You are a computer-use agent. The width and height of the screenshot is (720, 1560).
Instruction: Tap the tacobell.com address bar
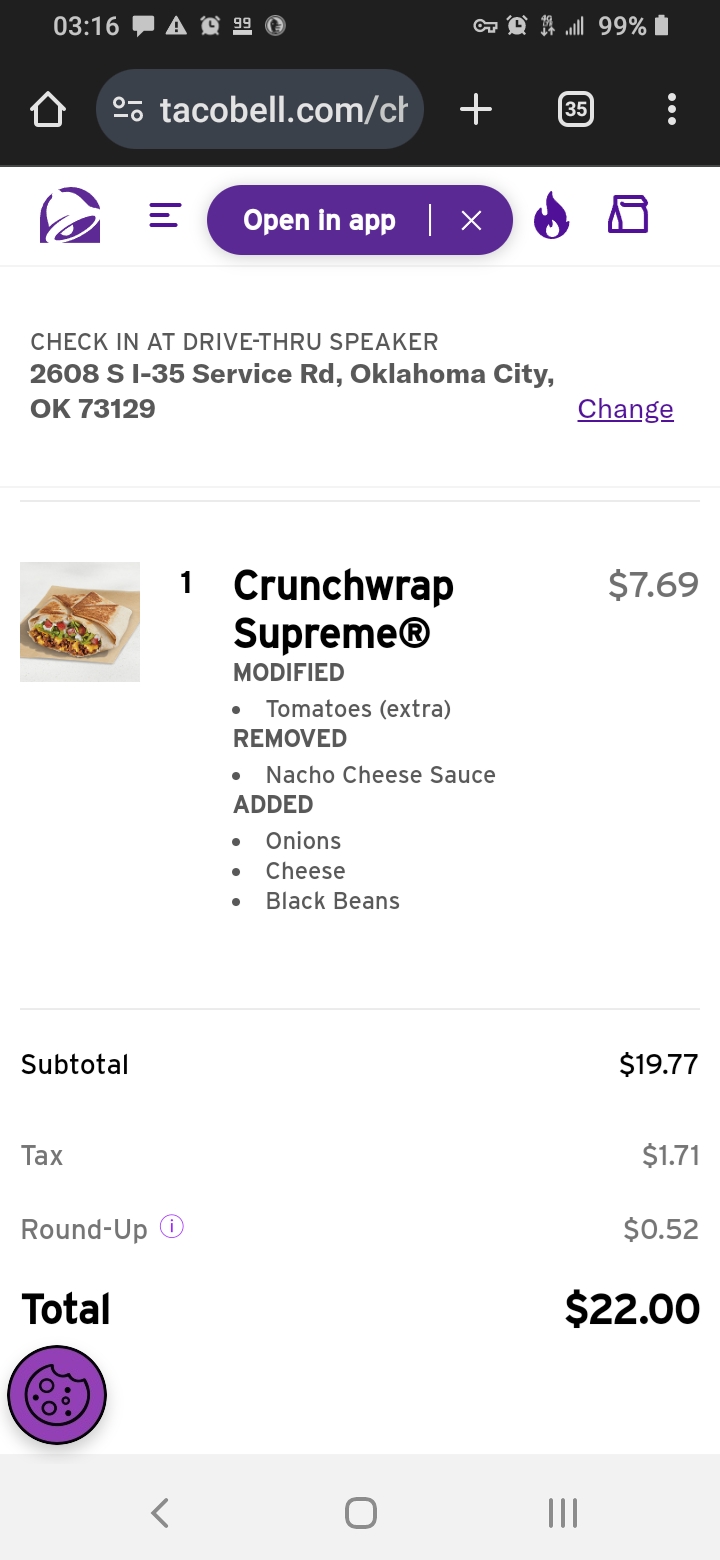coord(282,110)
